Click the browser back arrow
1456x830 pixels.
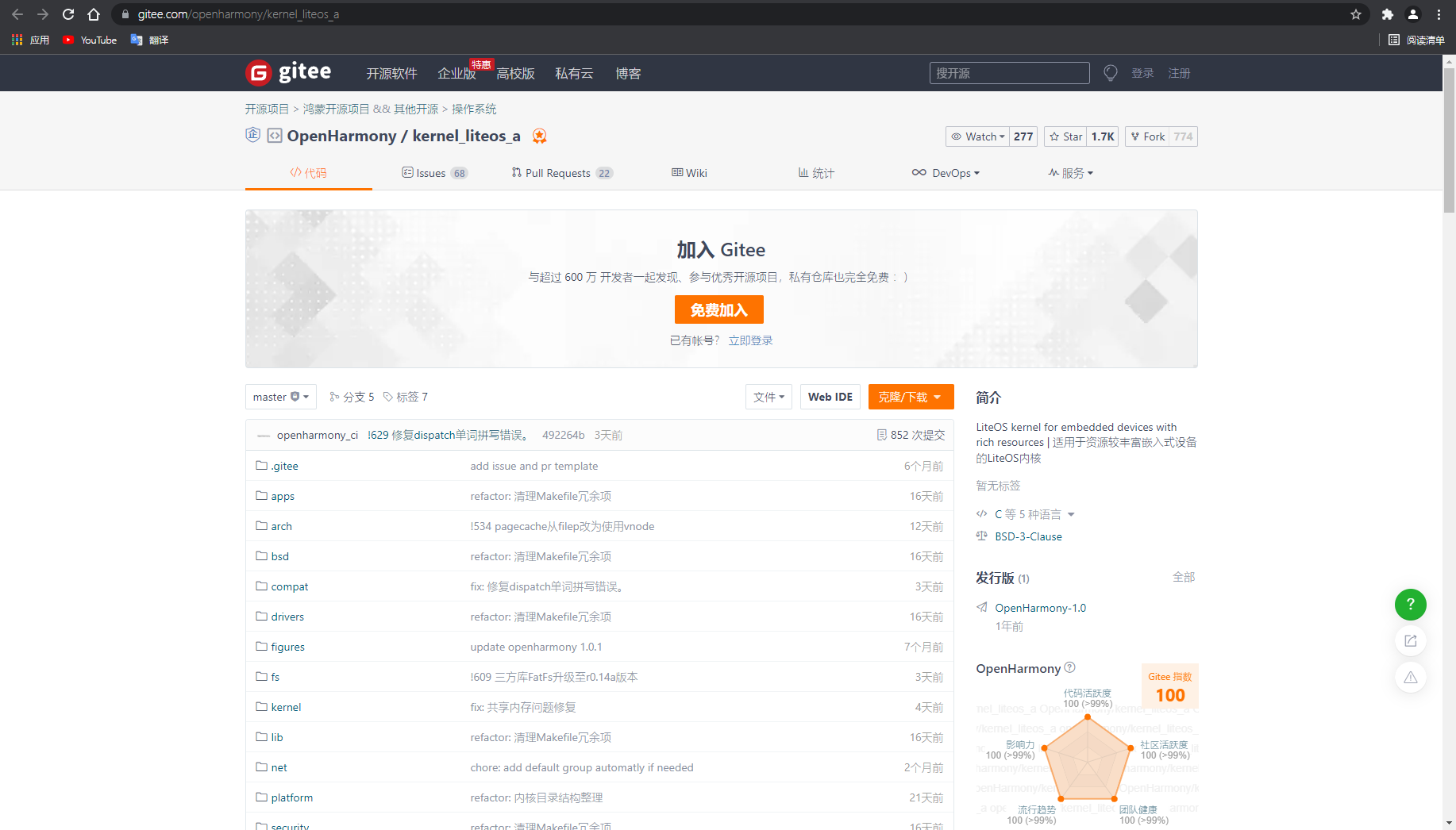click(x=17, y=14)
